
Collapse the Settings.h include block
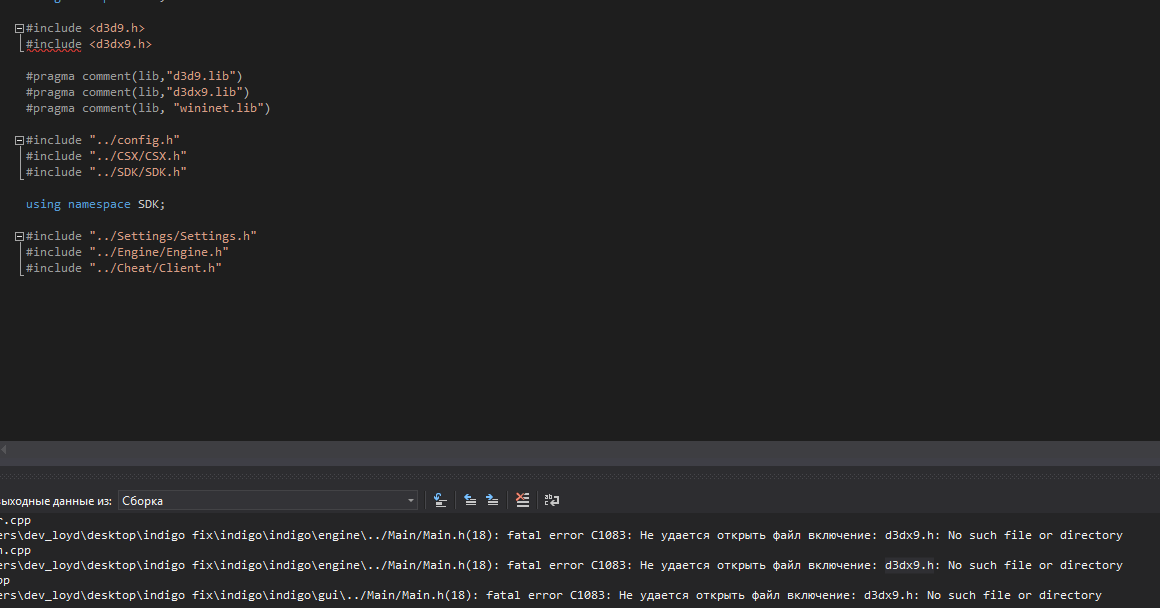coord(19,237)
